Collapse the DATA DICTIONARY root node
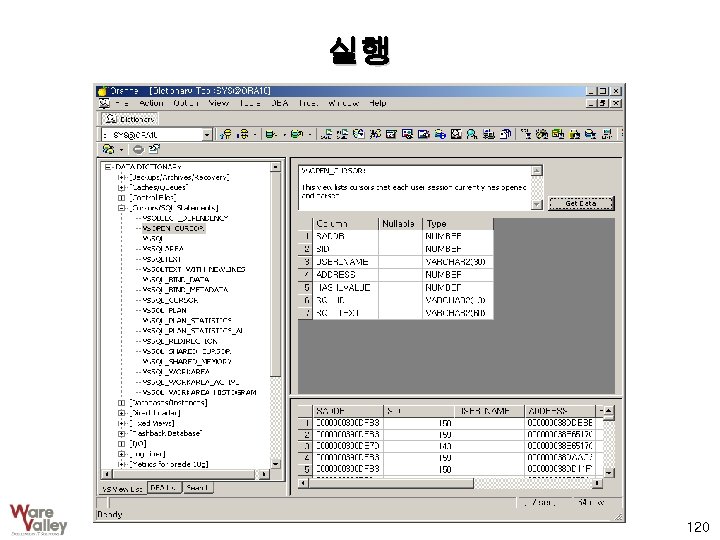 [107, 167]
